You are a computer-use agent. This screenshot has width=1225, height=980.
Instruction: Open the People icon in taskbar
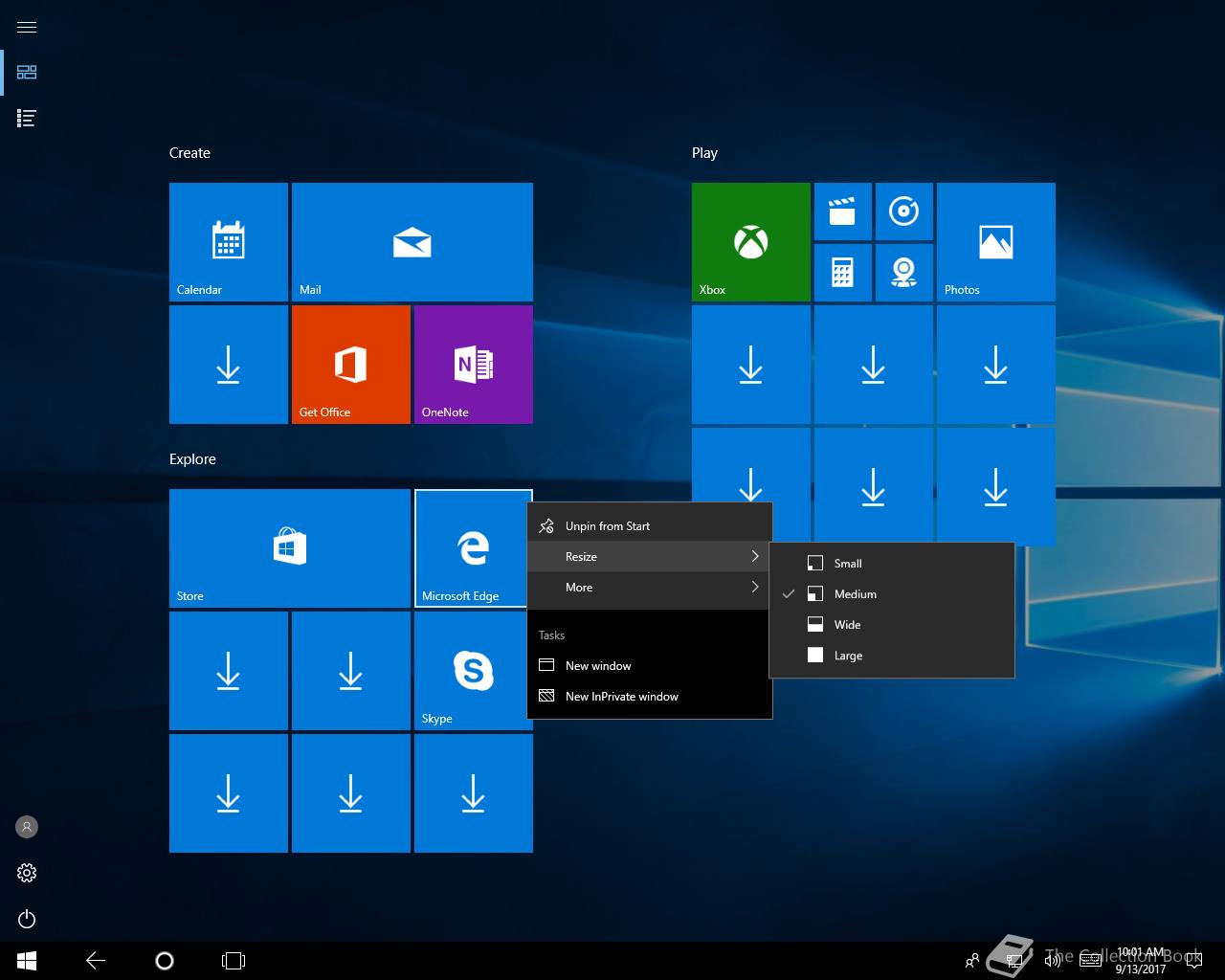972,961
